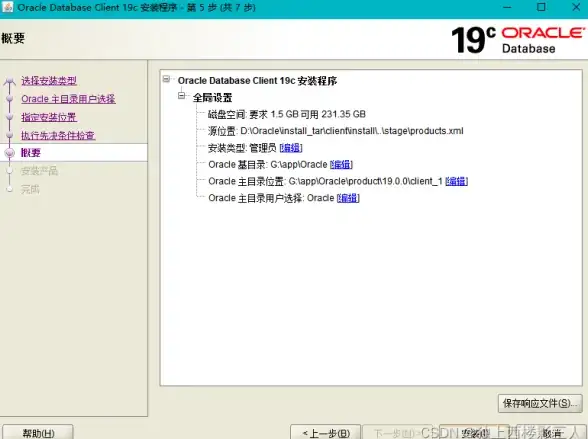Collapse the 全局设置 tree node
This screenshot has height=439, width=588.
(182, 96)
